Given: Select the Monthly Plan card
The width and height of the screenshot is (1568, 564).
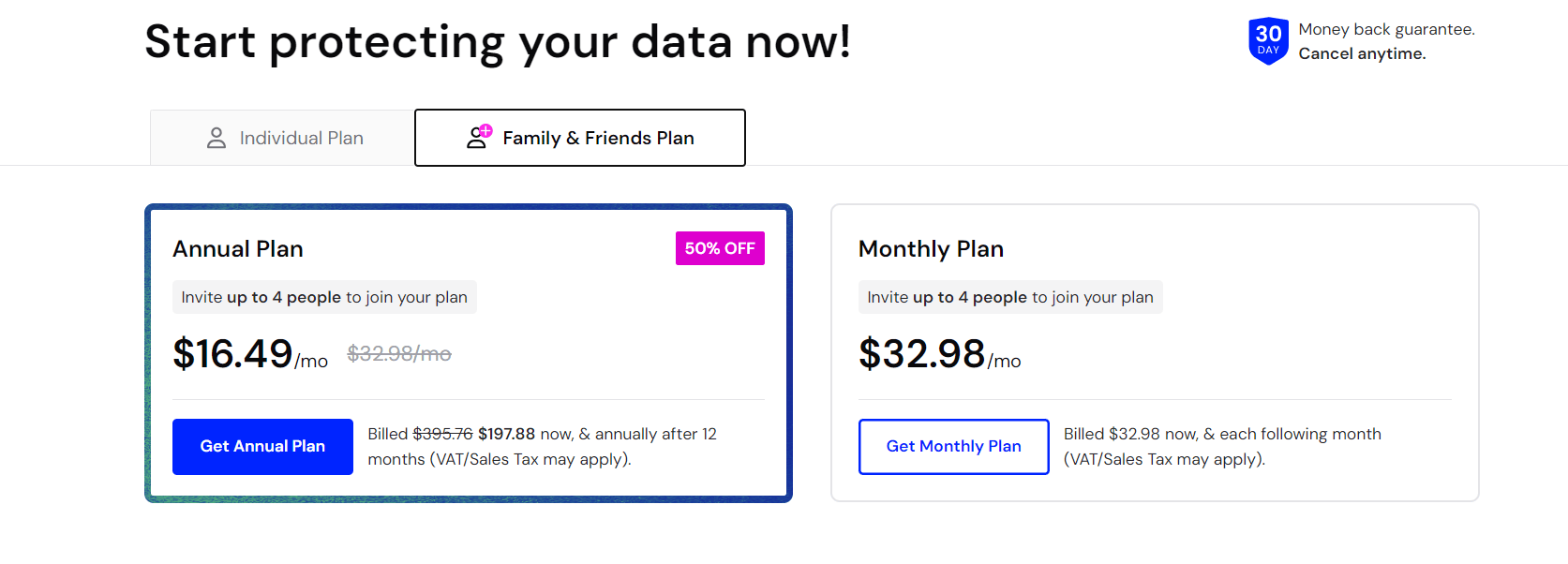Looking at the screenshot, I should click(1154, 351).
